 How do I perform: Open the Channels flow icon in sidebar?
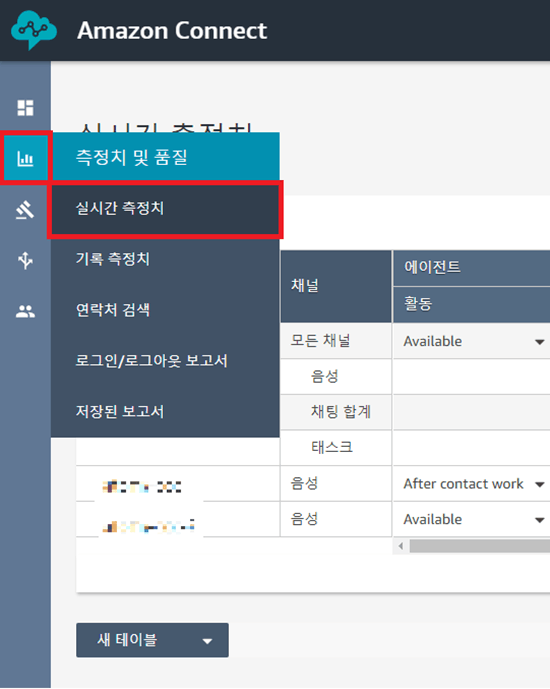click(25, 260)
